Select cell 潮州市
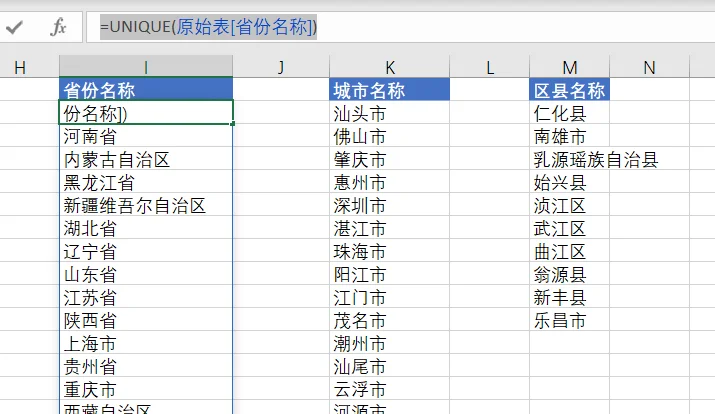Screen dimensions: 715x414 pyautogui.click(x=389, y=342)
